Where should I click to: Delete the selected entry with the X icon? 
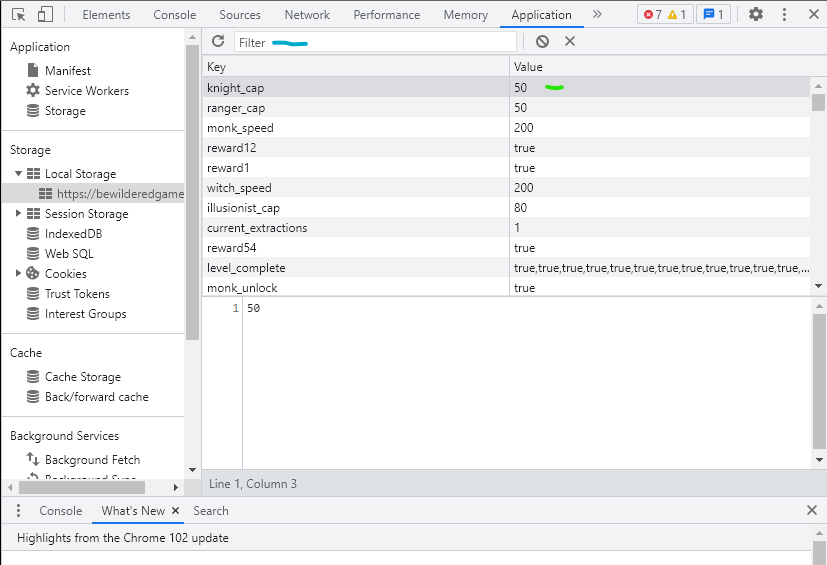(570, 41)
